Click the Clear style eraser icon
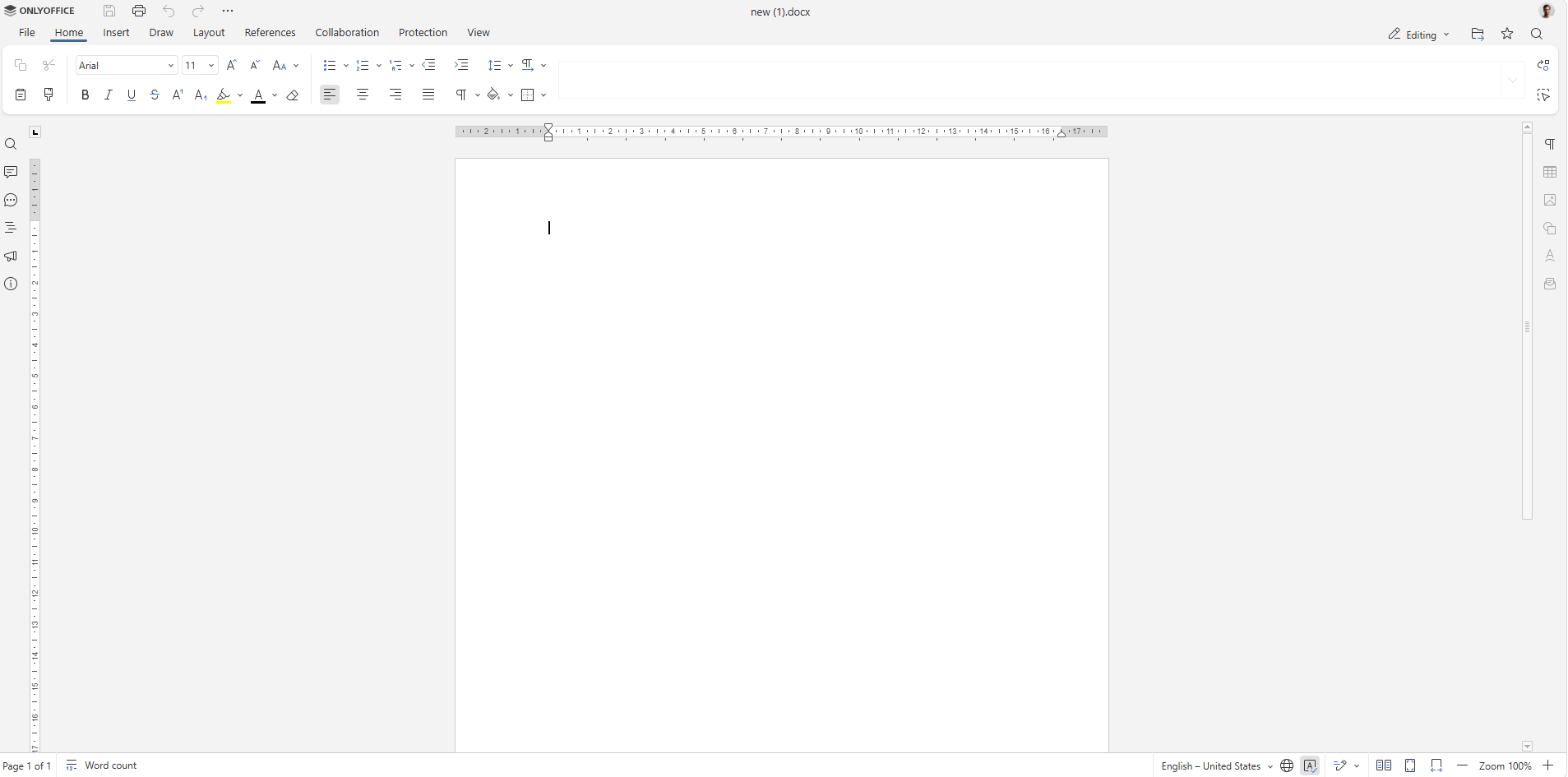This screenshot has width=1568, height=777. pos(293,95)
